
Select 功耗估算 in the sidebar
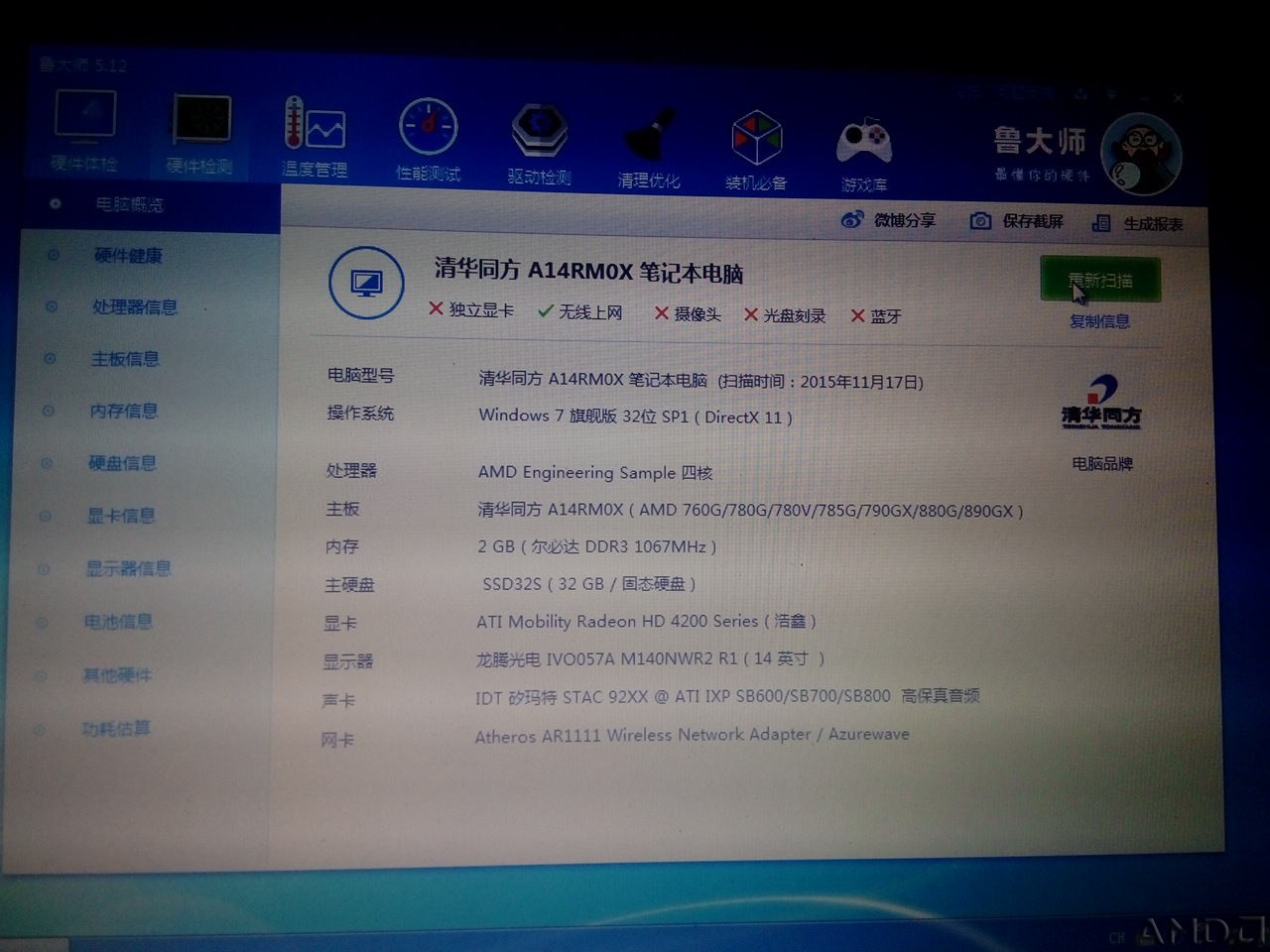point(116,729)
